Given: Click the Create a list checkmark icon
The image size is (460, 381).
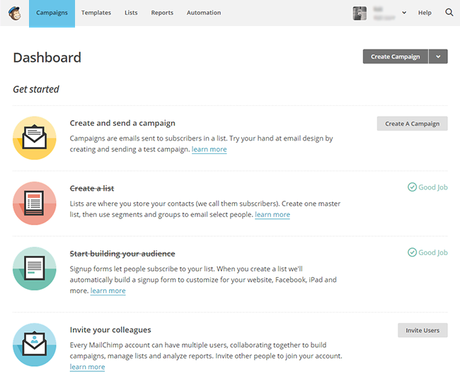Looking at the screenshot, I should point(412,187).
